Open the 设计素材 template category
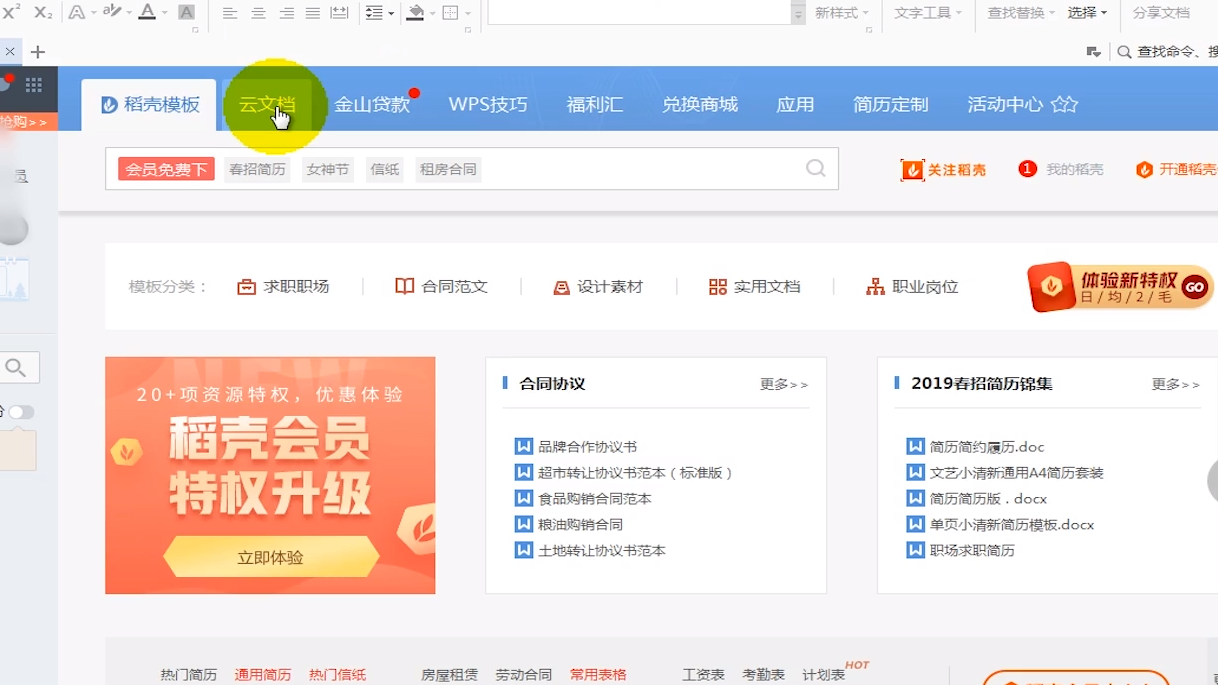Viewport: 1218px width, 685px height. pos(598,287)
